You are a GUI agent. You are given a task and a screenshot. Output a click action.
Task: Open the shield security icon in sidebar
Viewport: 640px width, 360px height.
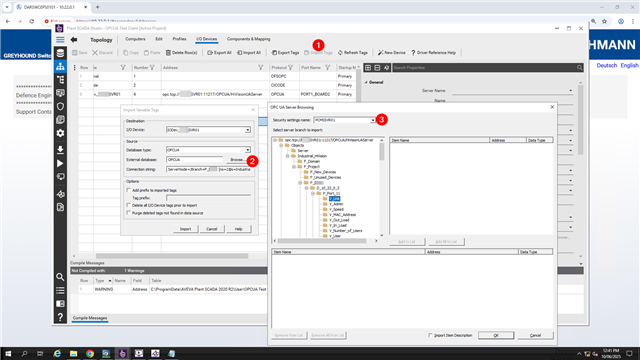60,107
